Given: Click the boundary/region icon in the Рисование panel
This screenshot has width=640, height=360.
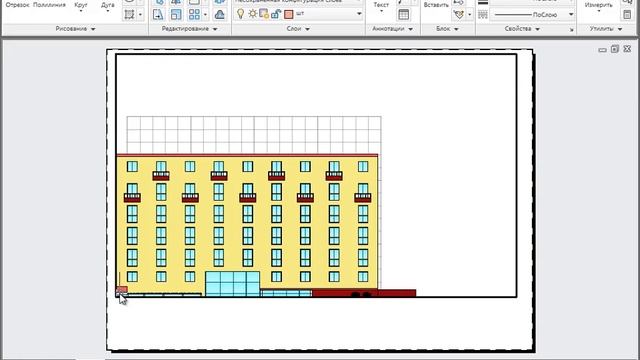Looking at the screenshot, I should [x=129, y=15].
